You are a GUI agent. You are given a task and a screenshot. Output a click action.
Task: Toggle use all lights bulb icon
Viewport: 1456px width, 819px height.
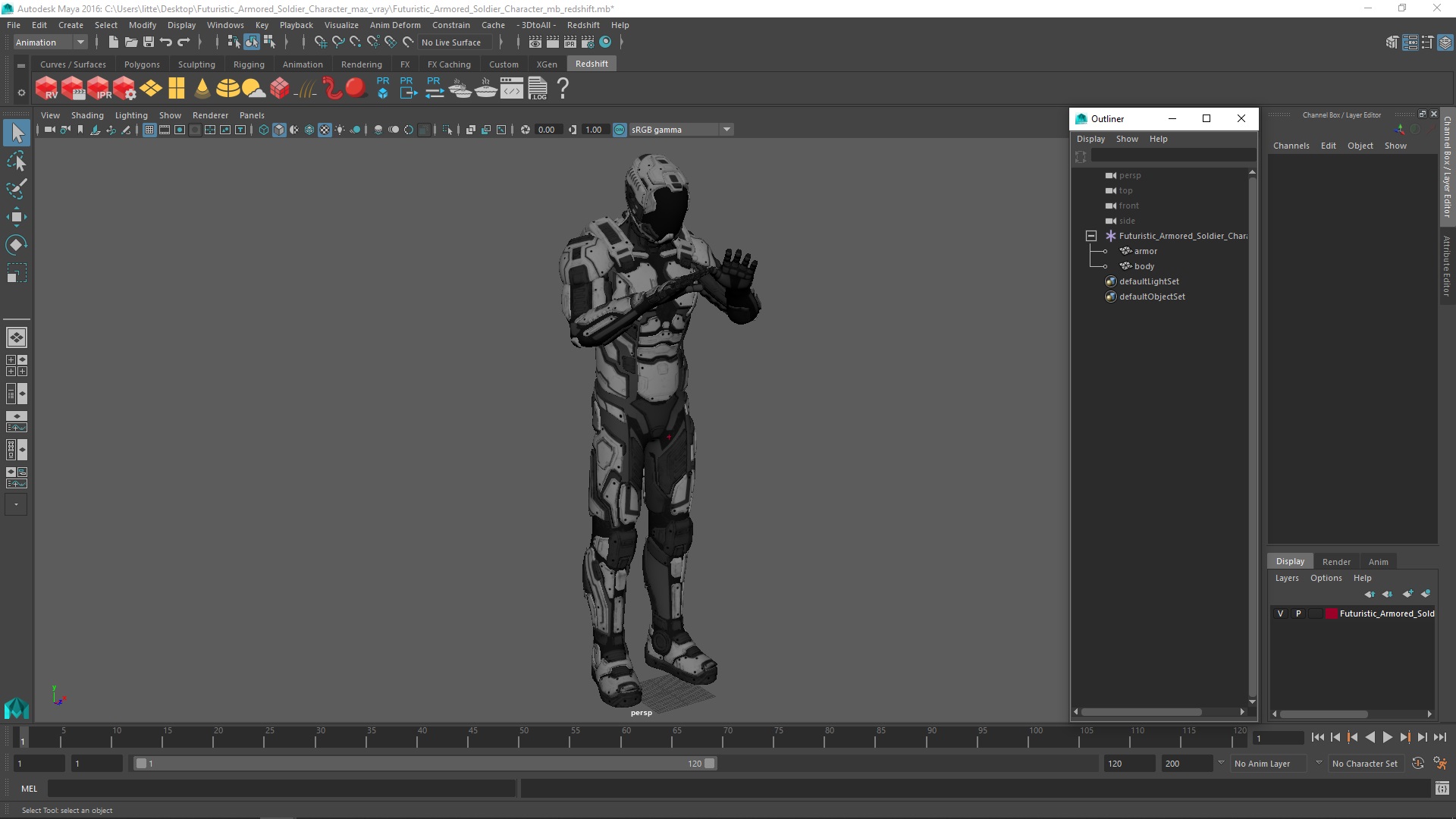[340, 130]
